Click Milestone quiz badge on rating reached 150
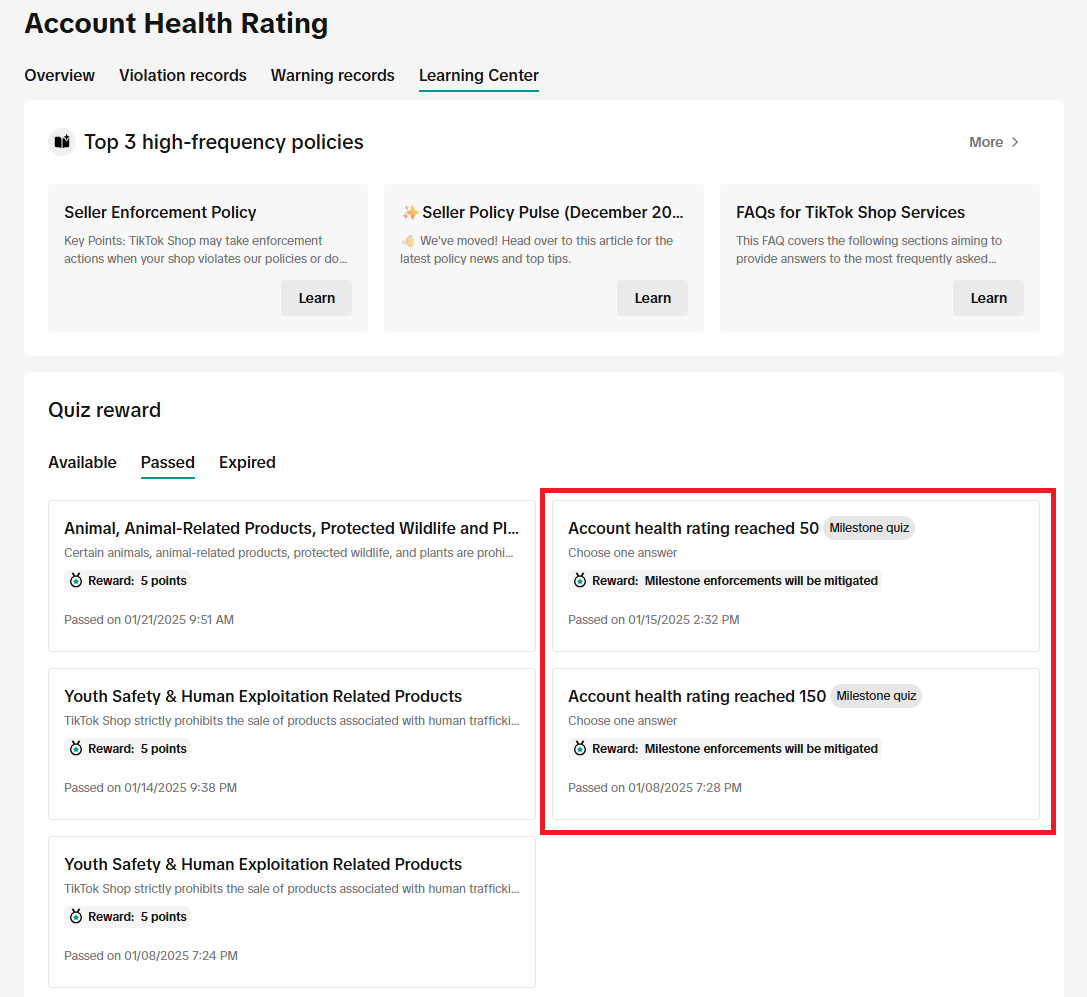The height and width of the screenshot is (997, 1087). click(876, 696)
